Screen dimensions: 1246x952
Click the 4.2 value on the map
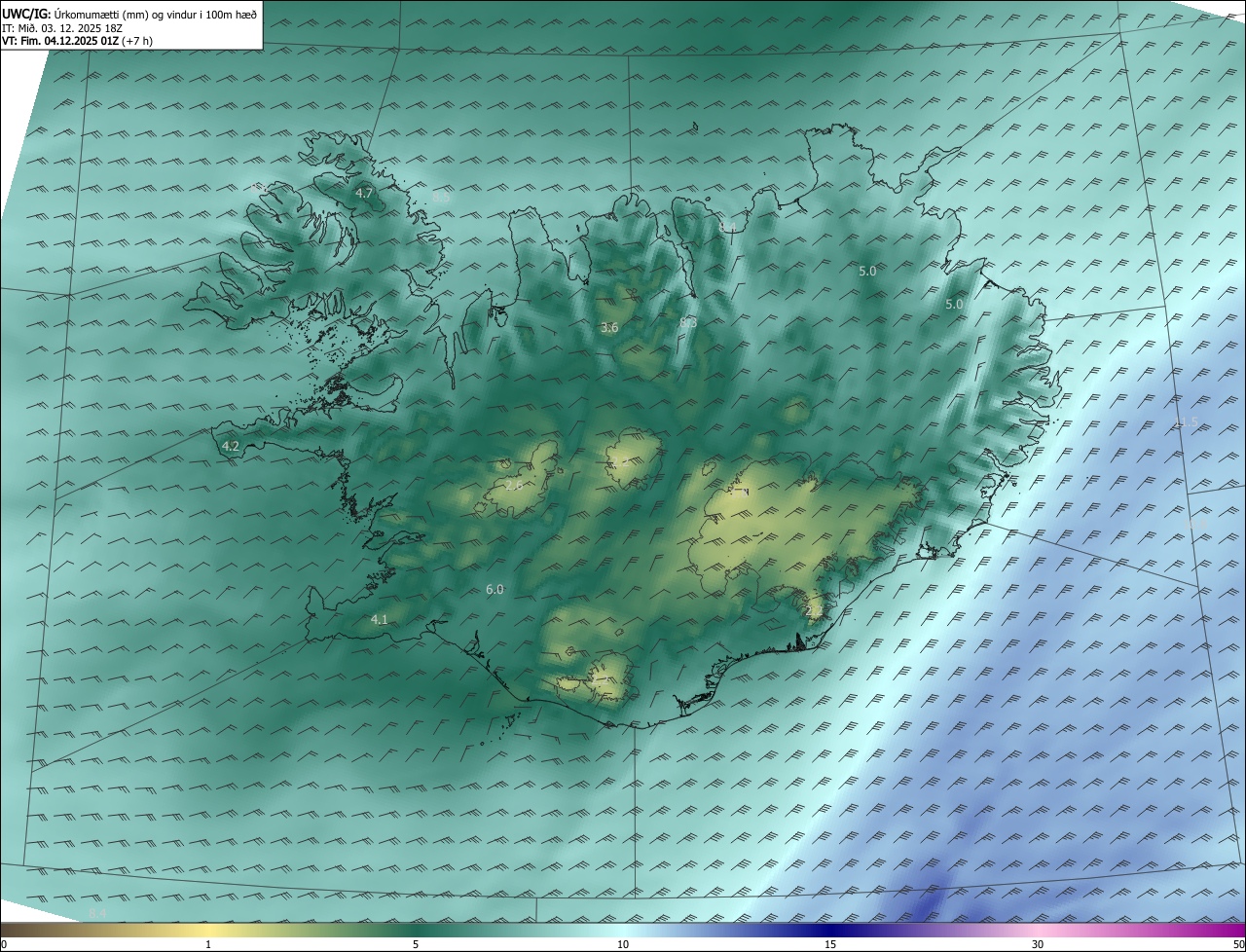231,447
